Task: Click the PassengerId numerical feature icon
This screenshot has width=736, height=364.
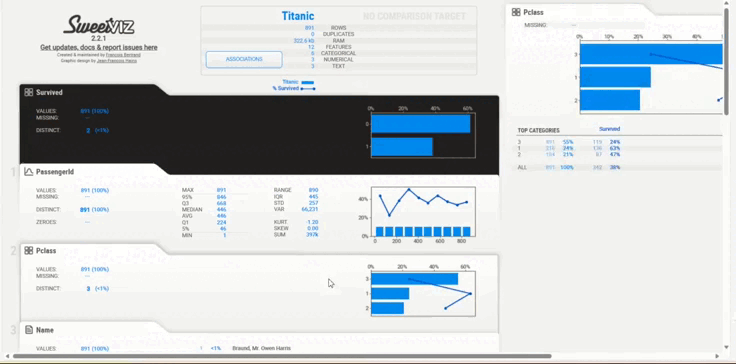Action: coord(29,172)
